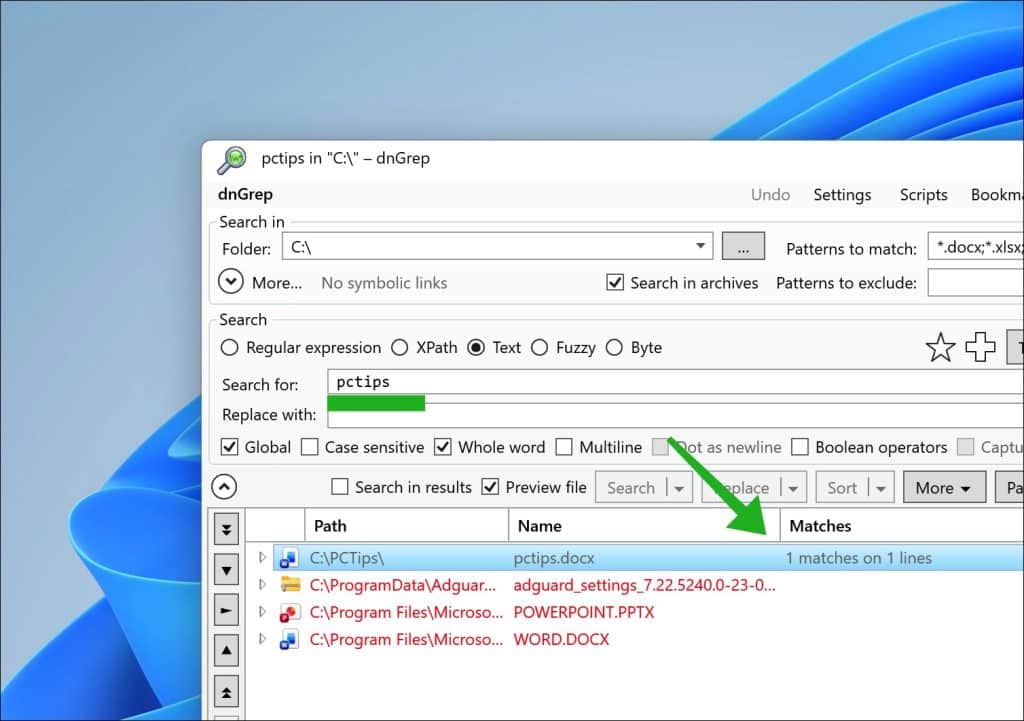
Task: Click the Word file icon for pctips.docx row
Action: click(x=289, y=558)
